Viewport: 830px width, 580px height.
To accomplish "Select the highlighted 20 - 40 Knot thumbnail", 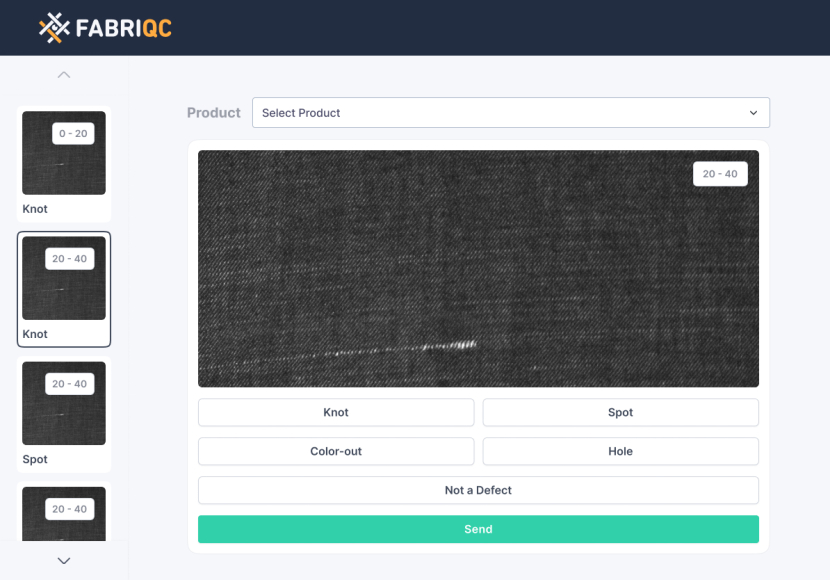I will (x=64, y=289).
